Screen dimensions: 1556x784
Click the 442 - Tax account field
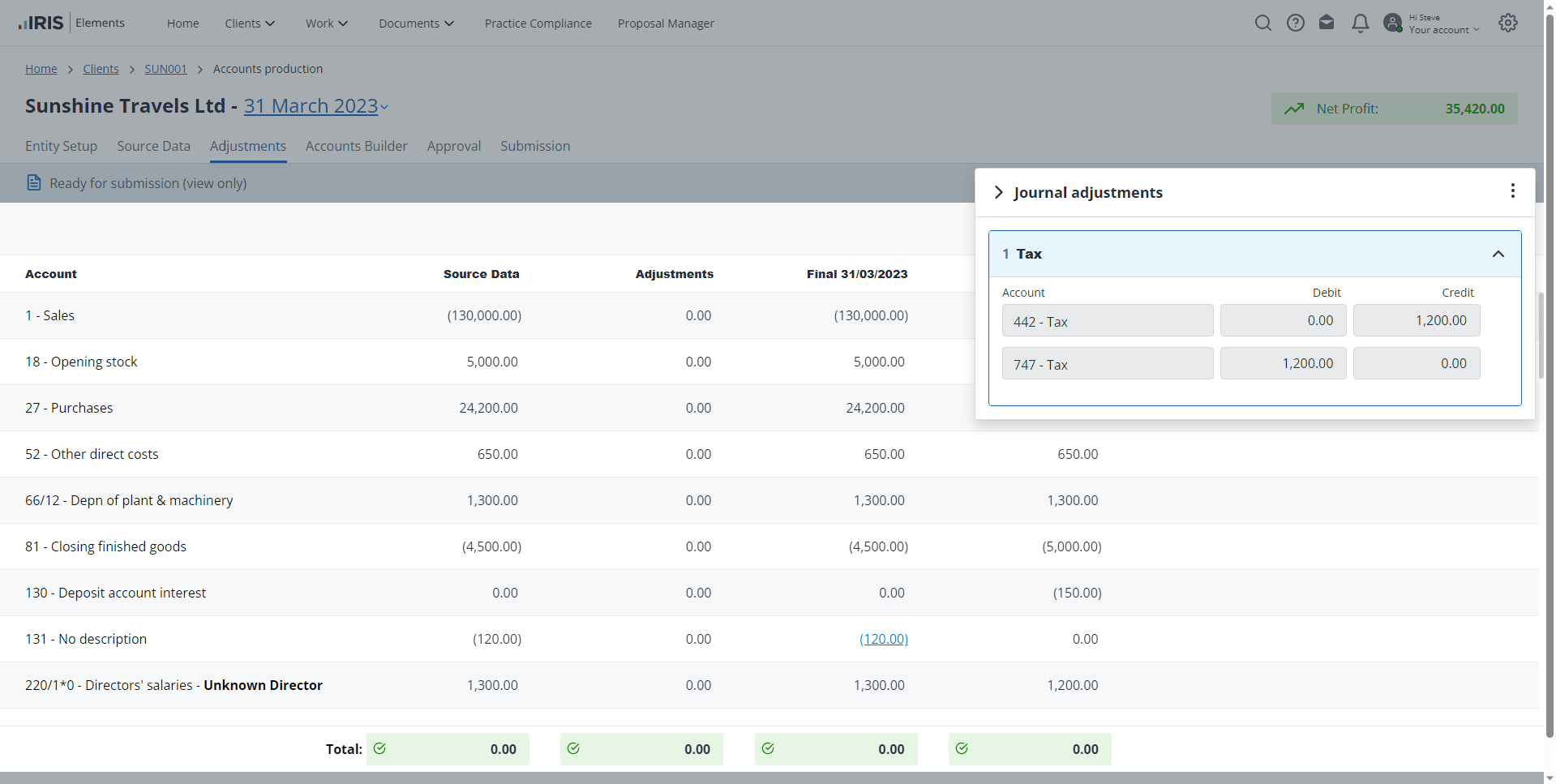pyautogui.click(x=1108, y=320)
